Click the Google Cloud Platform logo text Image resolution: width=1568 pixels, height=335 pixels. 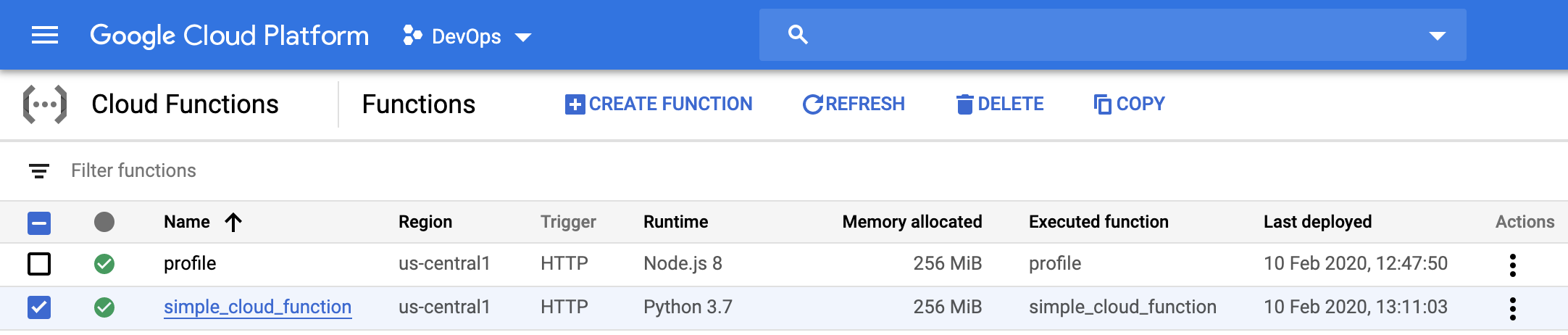230,36
